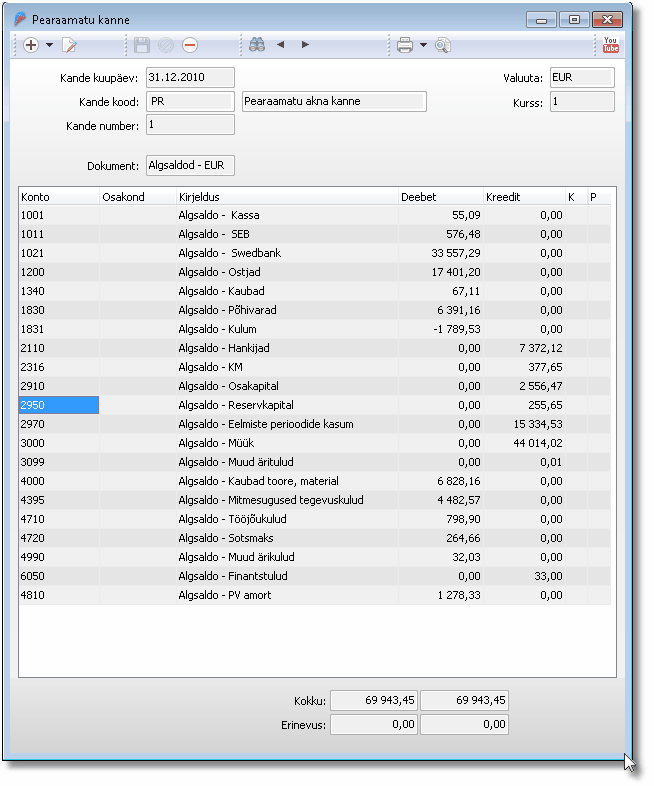Viewport: 654px width, 786px height.
Task: Go to next entry arrow
Action: point(305,45)
